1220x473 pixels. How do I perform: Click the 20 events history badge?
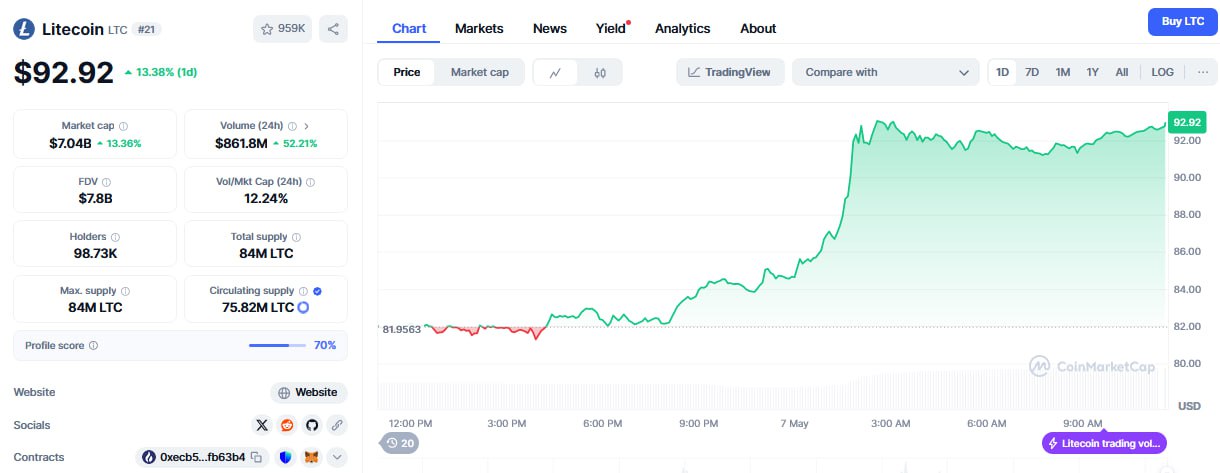tap(399, 443)
